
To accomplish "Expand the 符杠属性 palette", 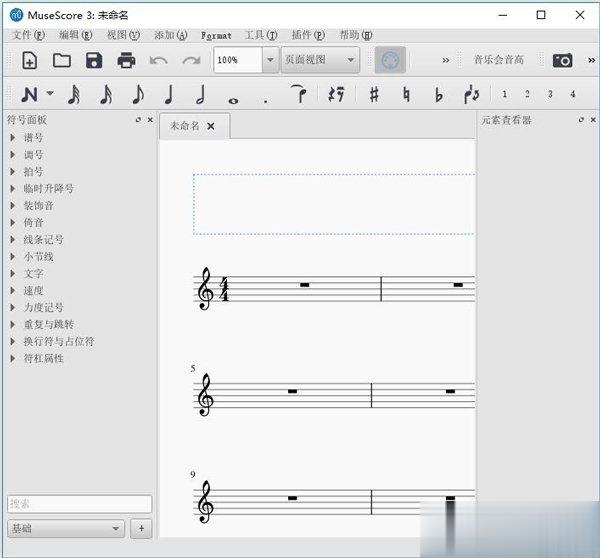I will [x=13, y=358].
